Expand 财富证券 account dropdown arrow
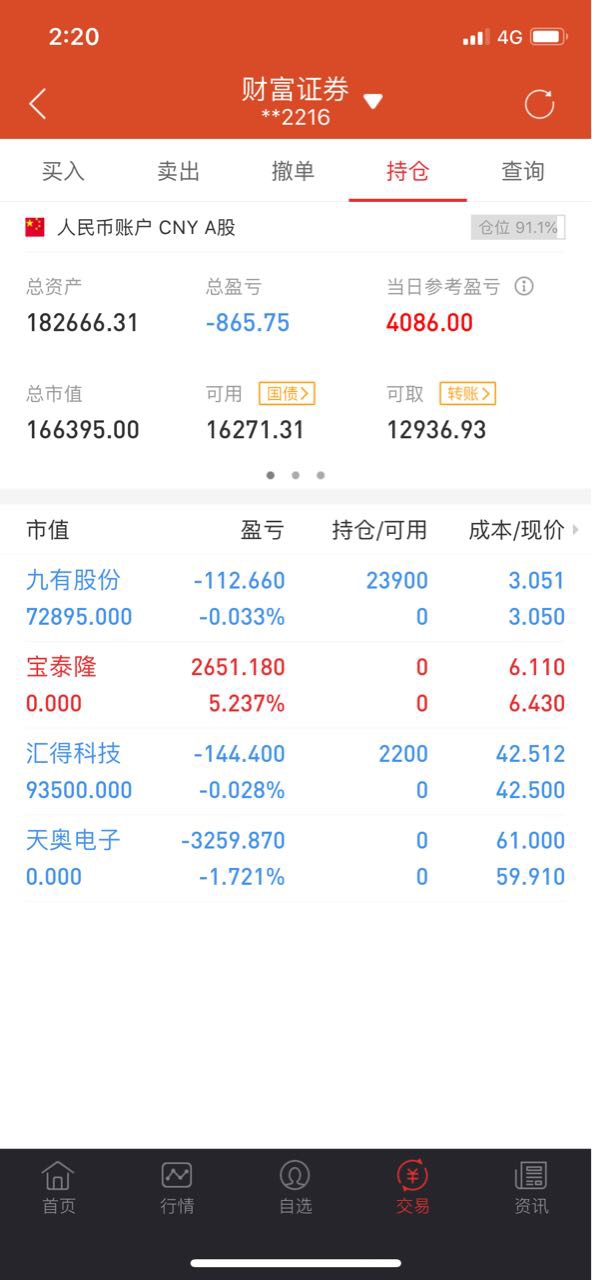The height and width of the screenshot is (1280, 592). pos(373,101)
